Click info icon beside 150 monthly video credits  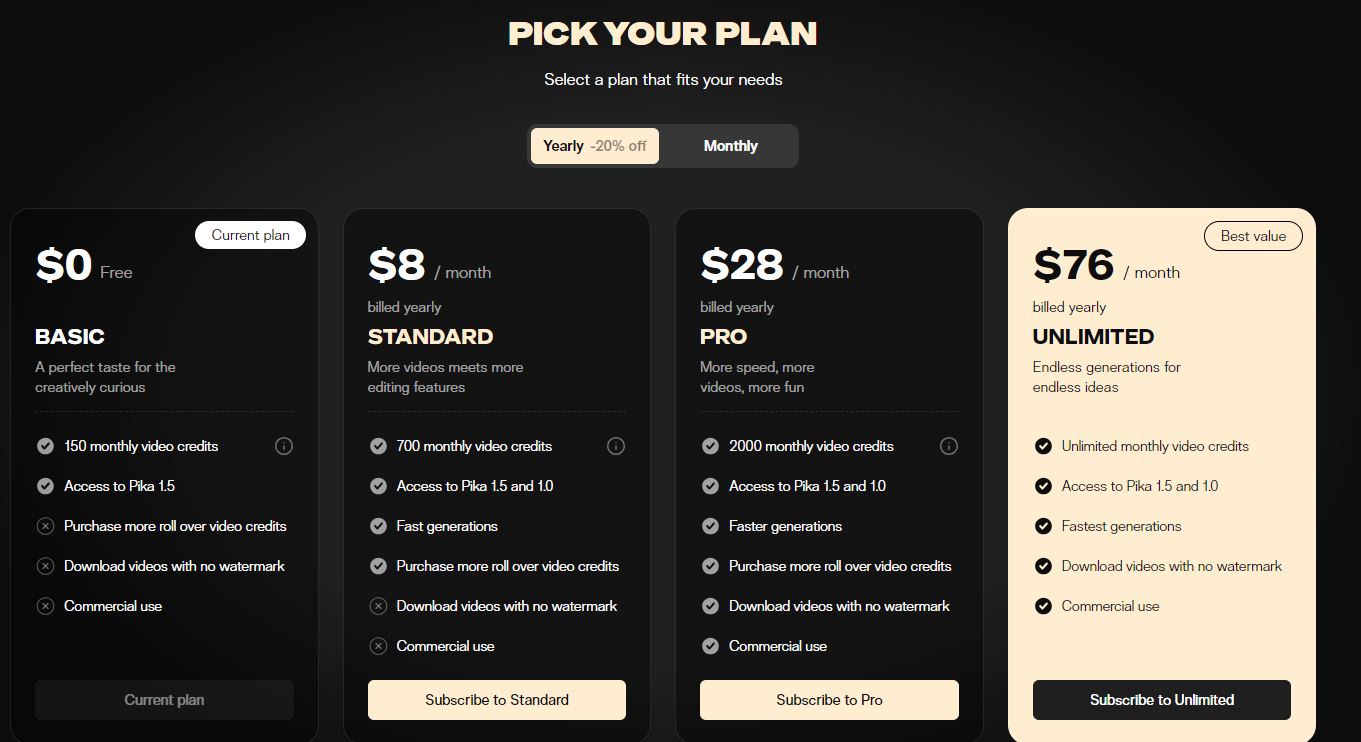coord(284,446)
